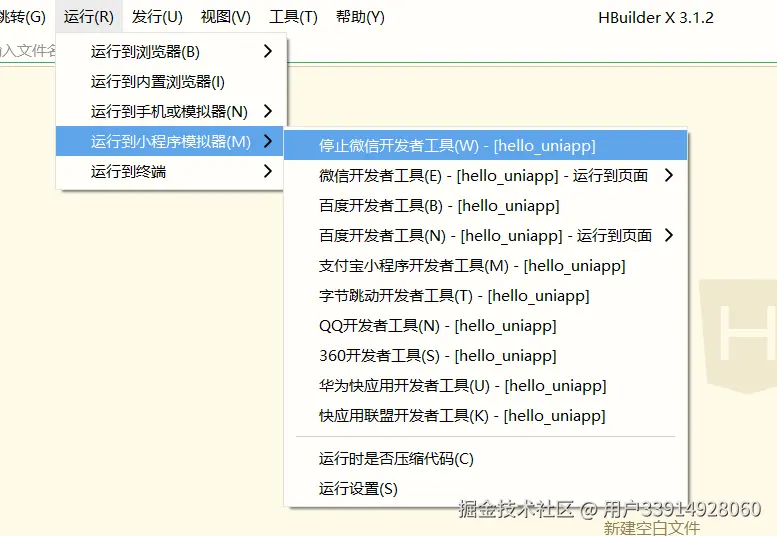
Task: Run 360开发者工具(S) - [hello_uniapp]
Action: click(x=486, y=356)
